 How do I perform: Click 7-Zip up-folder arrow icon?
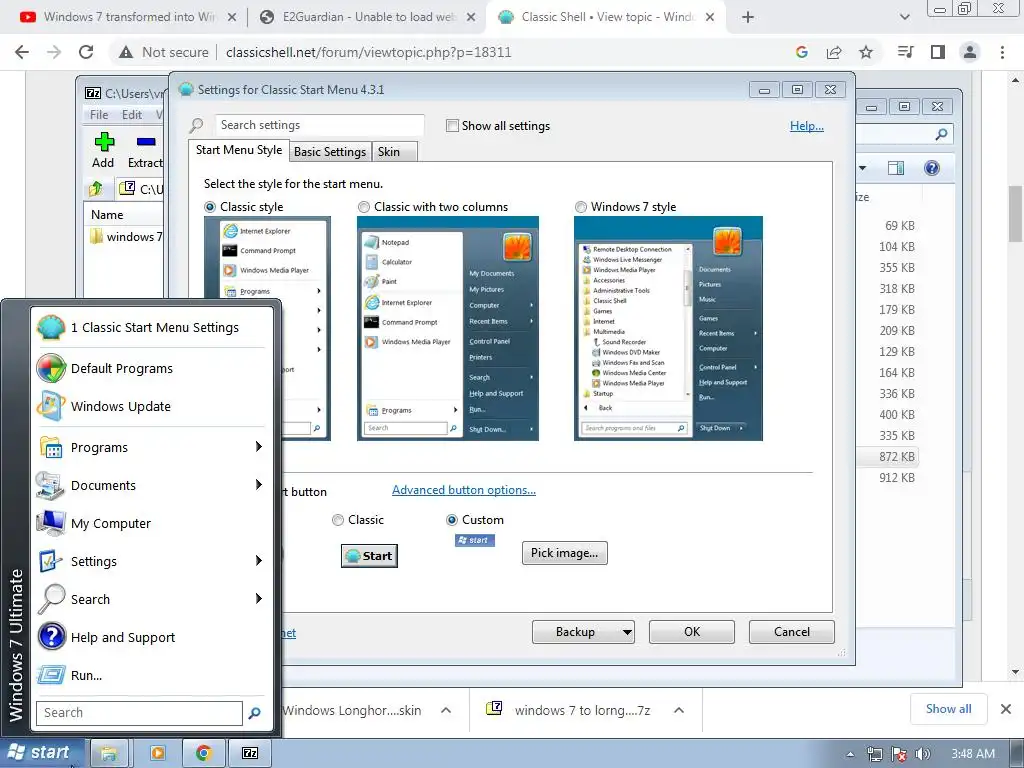[x=95, y=189]
